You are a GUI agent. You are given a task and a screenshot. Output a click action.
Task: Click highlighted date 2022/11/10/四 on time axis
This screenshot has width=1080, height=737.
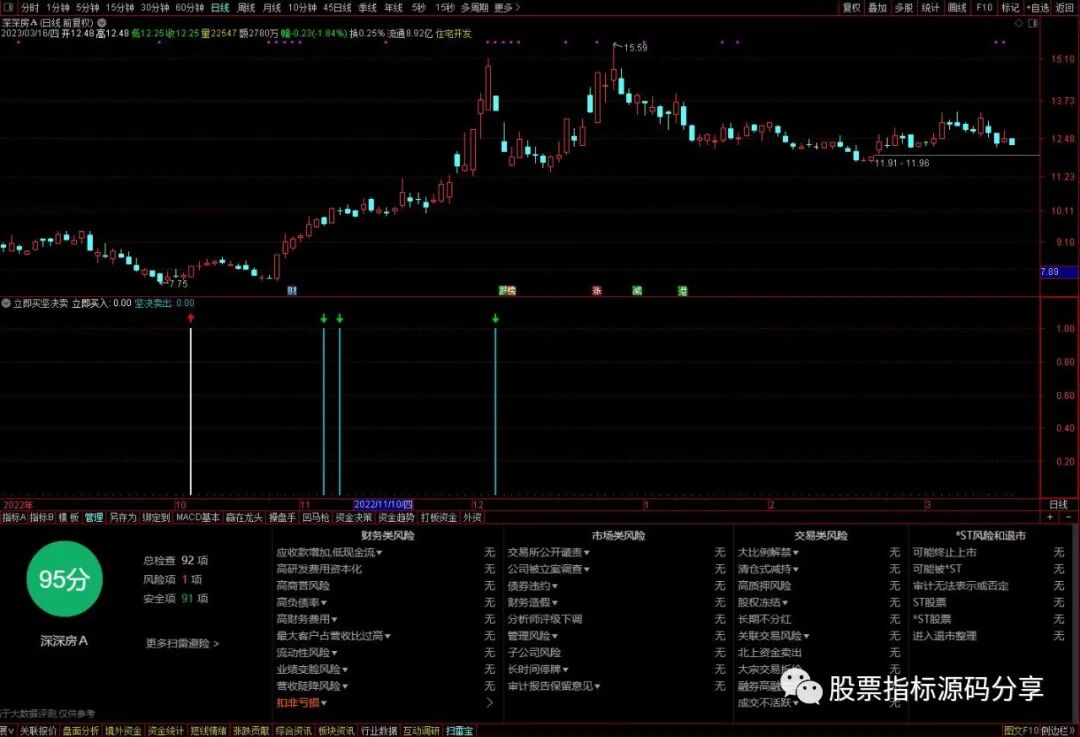pos(383,505)
